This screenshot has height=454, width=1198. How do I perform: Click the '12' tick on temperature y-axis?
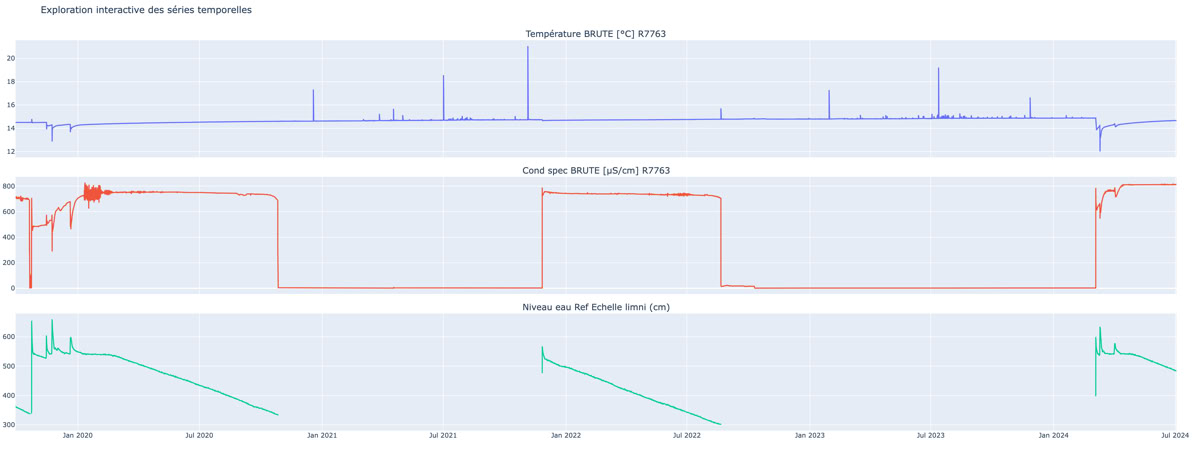pos(10,152)
